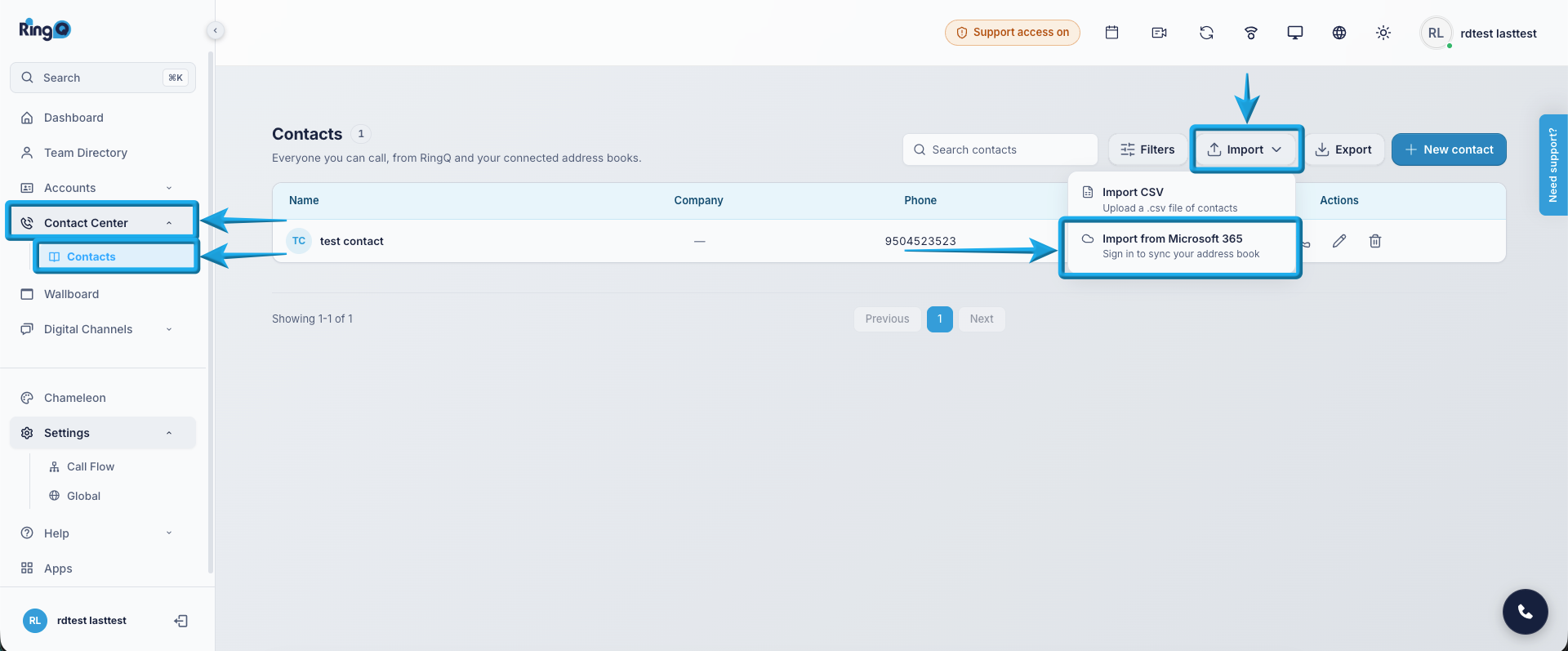Go to Team Directory in sidebar
This screenshot has height=651, width=1568.
tap(103, 153)
